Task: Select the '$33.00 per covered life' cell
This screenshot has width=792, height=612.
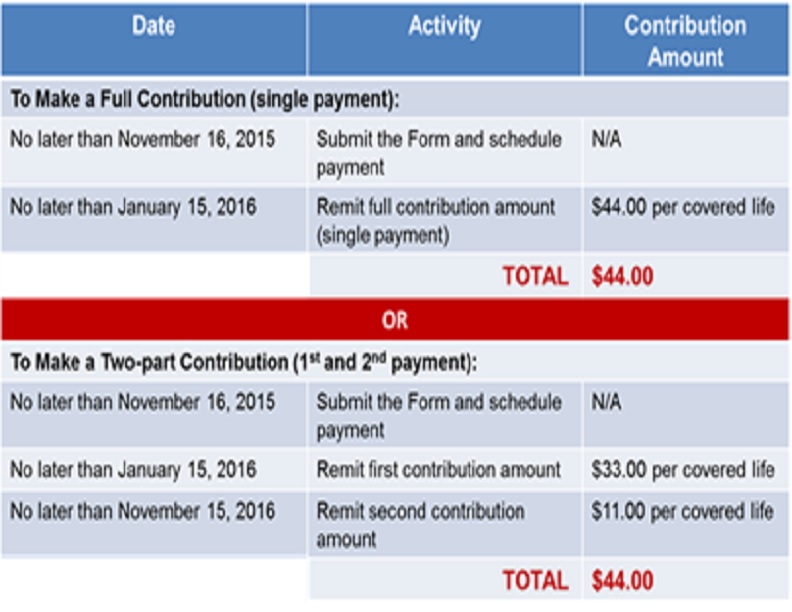Action: point(683,469)
